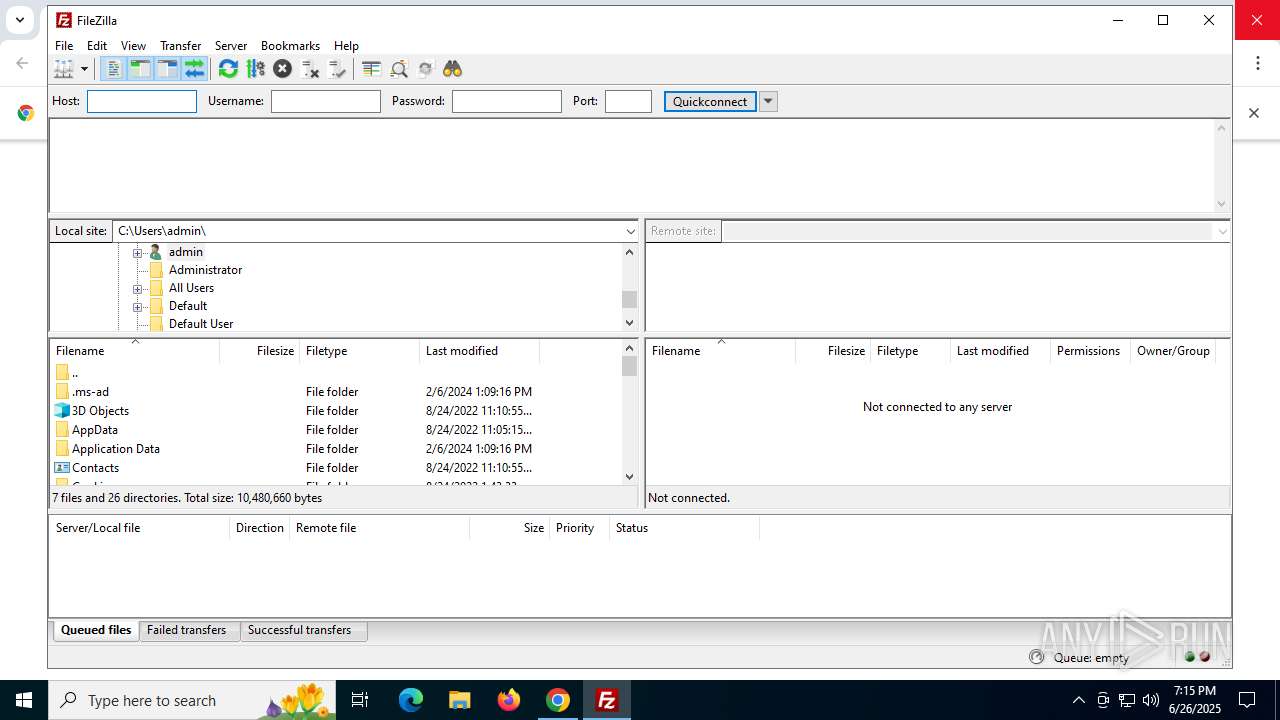Open the Site Manager icon
This screenshot has height=720, width=1280.
coord(64,69)
